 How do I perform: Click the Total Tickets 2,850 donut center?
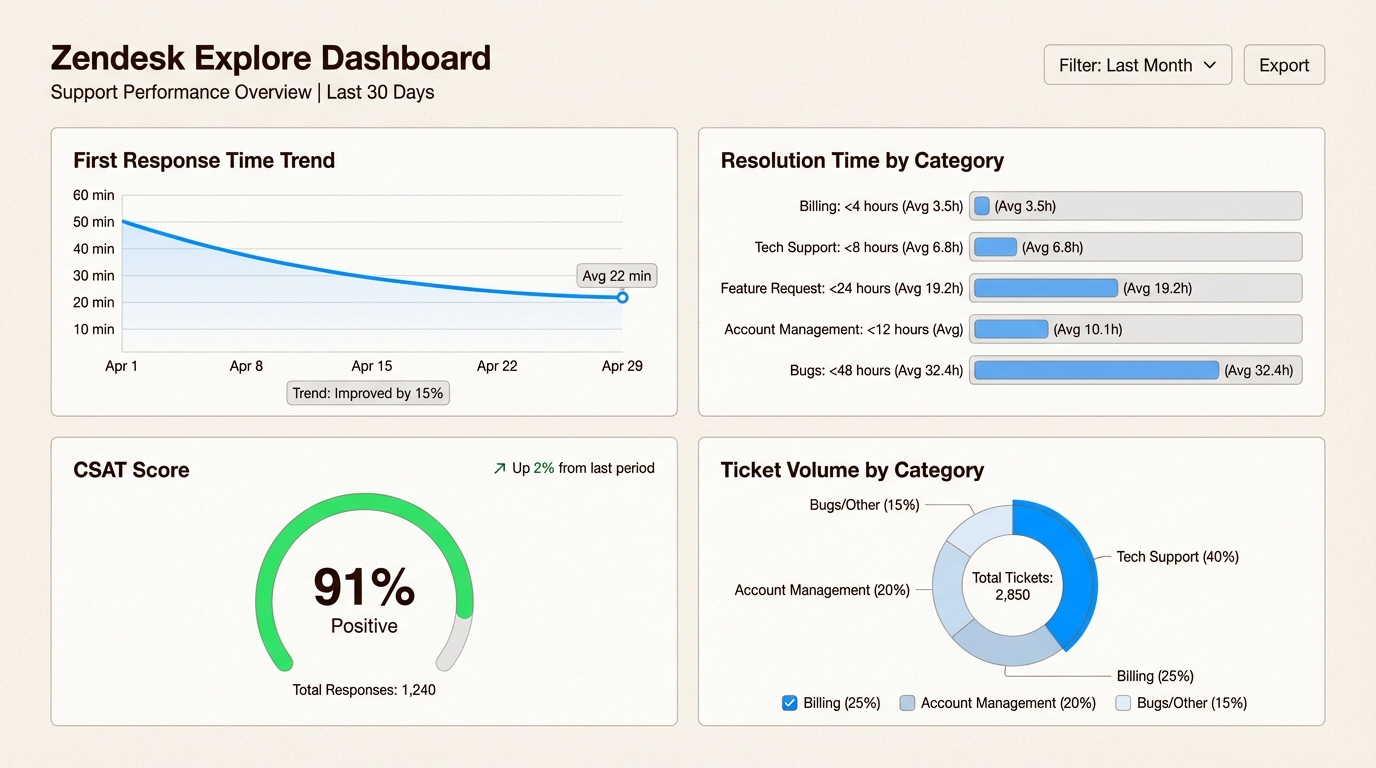[1012, 586]
